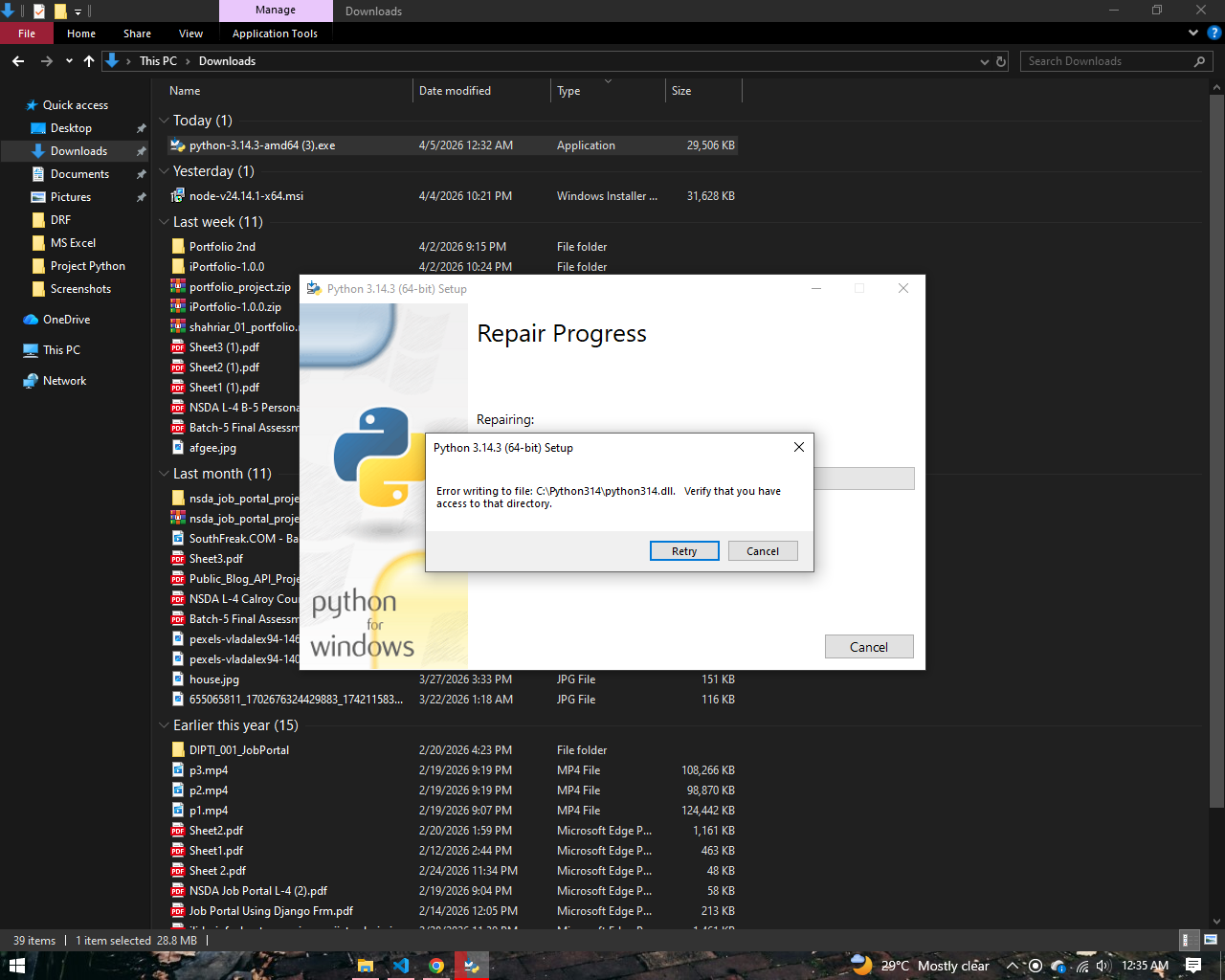
Task: Open Desktop in the navigation pane
Action: 71,128
